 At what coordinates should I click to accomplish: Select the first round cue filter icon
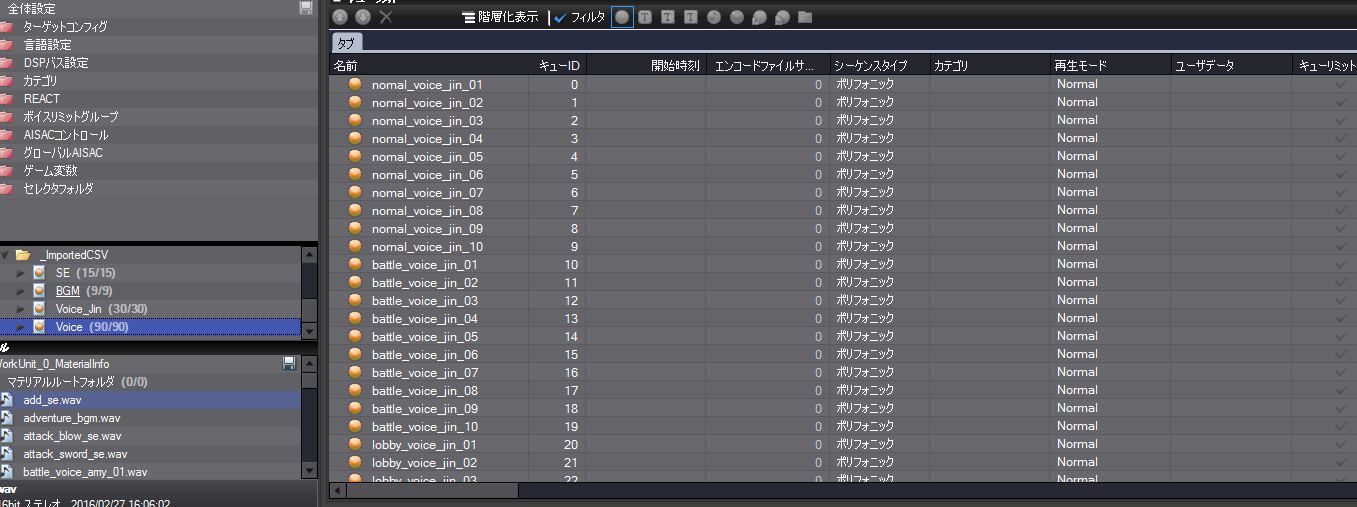pyautogui.click(x=622, y=17)
